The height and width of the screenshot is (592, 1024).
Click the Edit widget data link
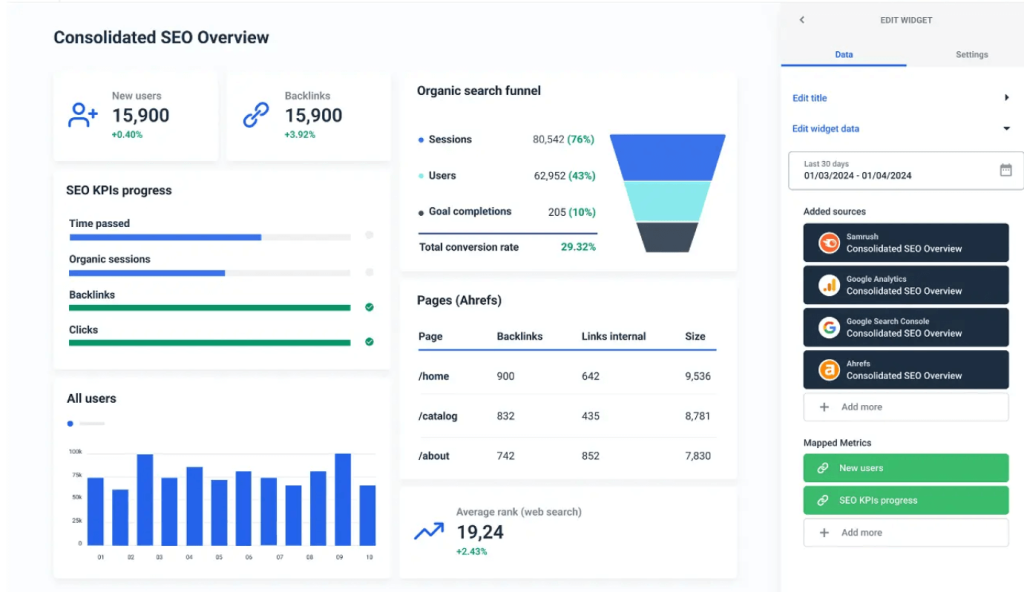825,129
